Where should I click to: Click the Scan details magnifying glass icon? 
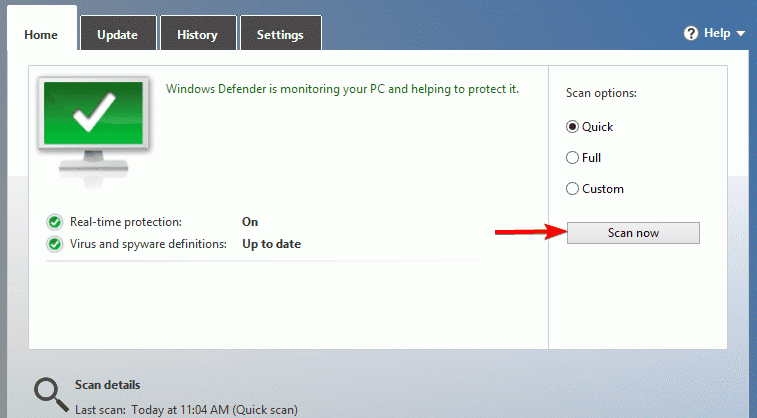click(48, 394)
